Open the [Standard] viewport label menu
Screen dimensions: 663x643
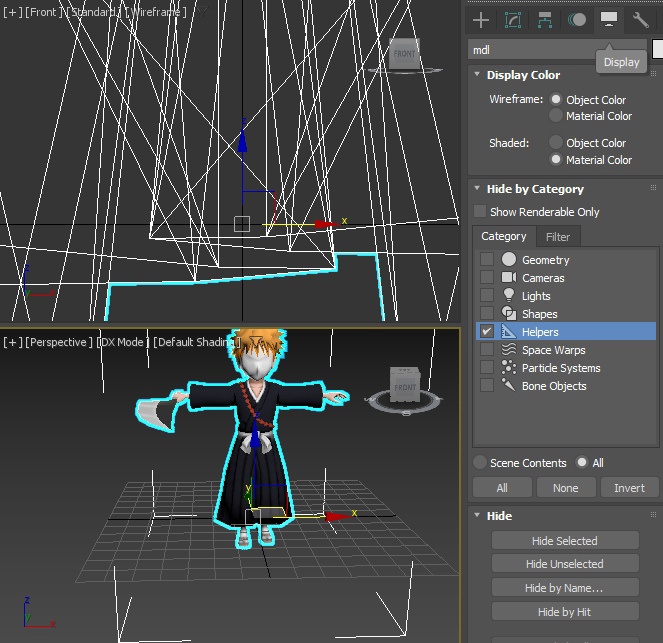pos(93,12)
